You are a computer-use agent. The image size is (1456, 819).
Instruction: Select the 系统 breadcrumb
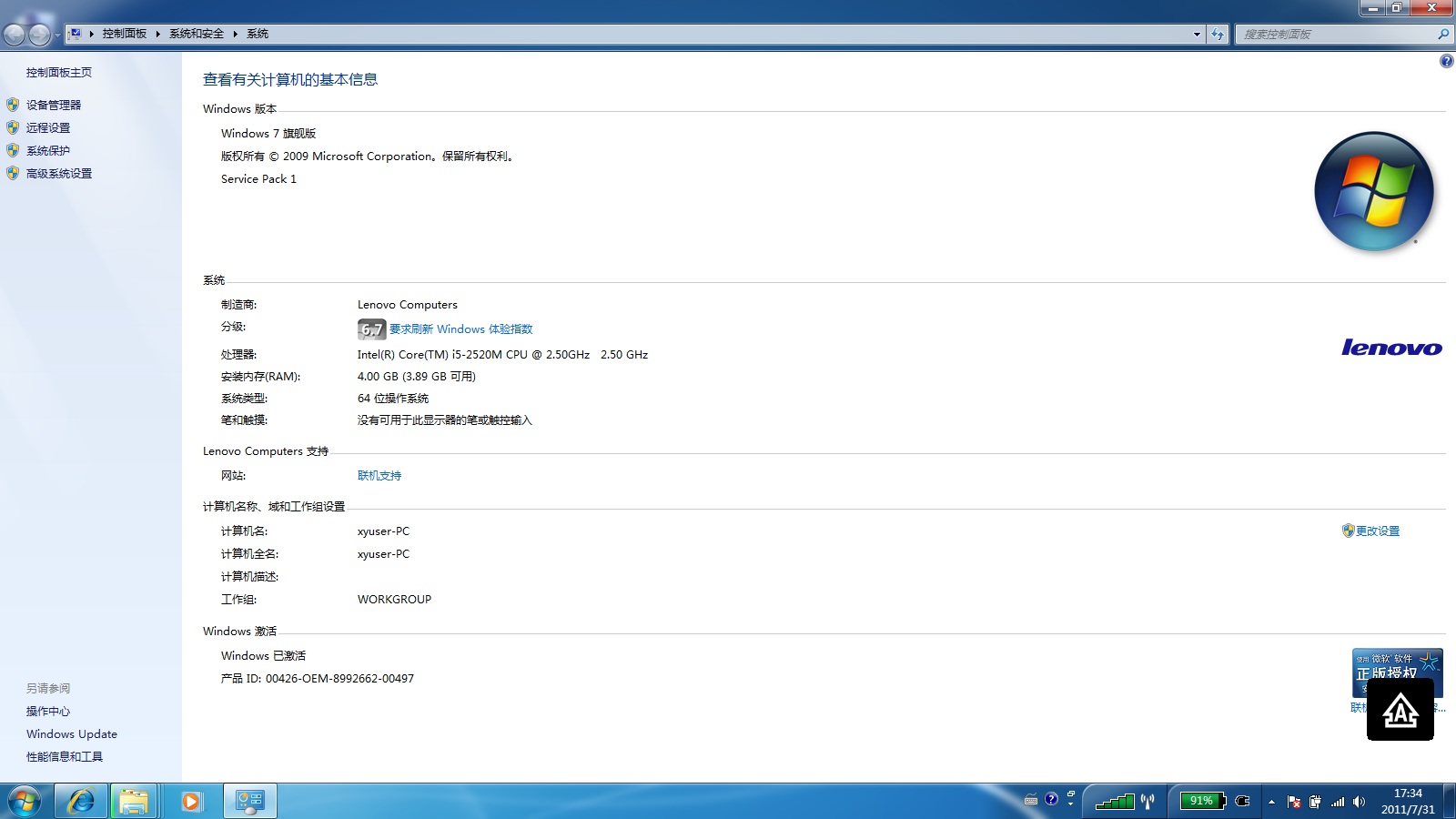[x=258, y=34]
